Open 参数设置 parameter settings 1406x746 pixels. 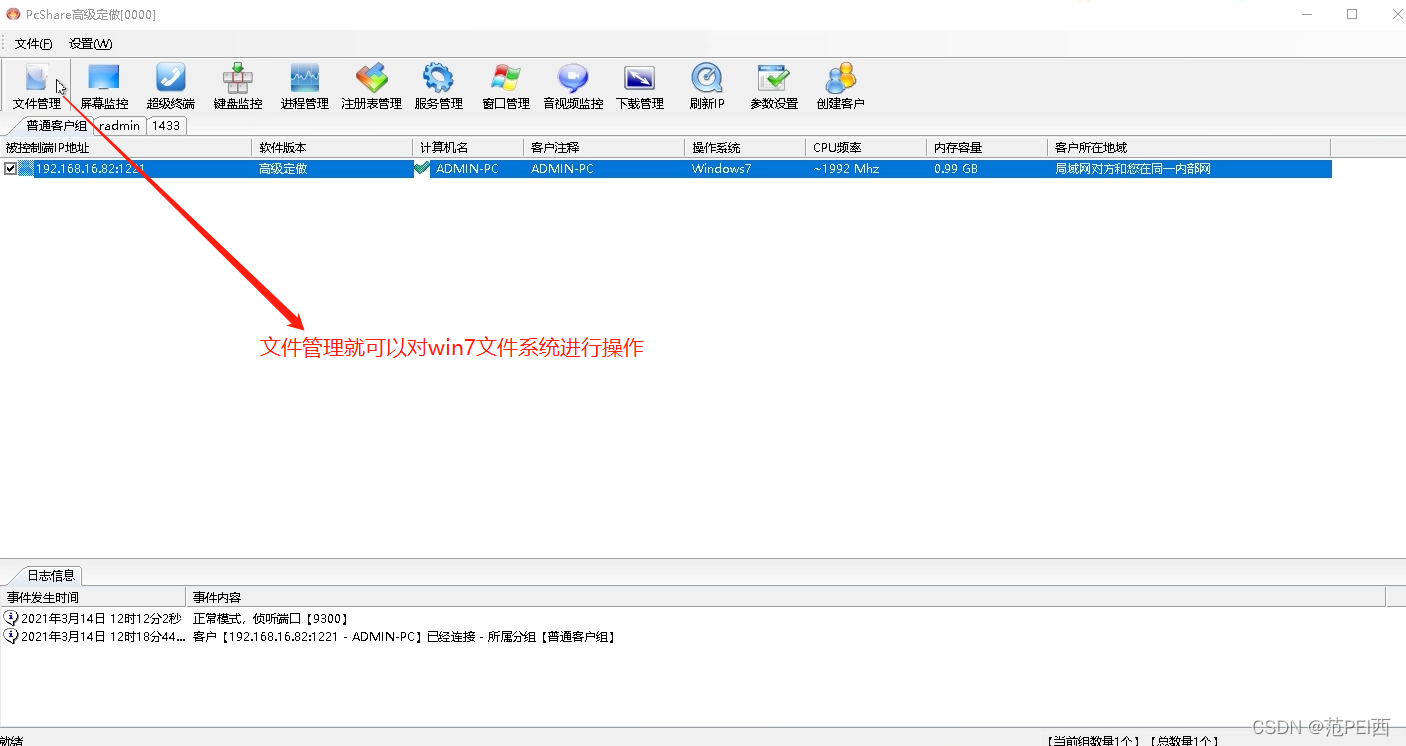click(x=774, y=86)
